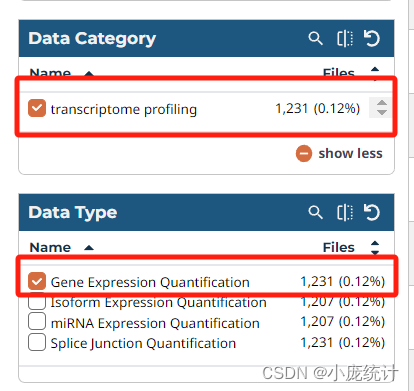Screen dimensions: 414x391
Task: Click the Data Category header title
Action: (92, 39)
